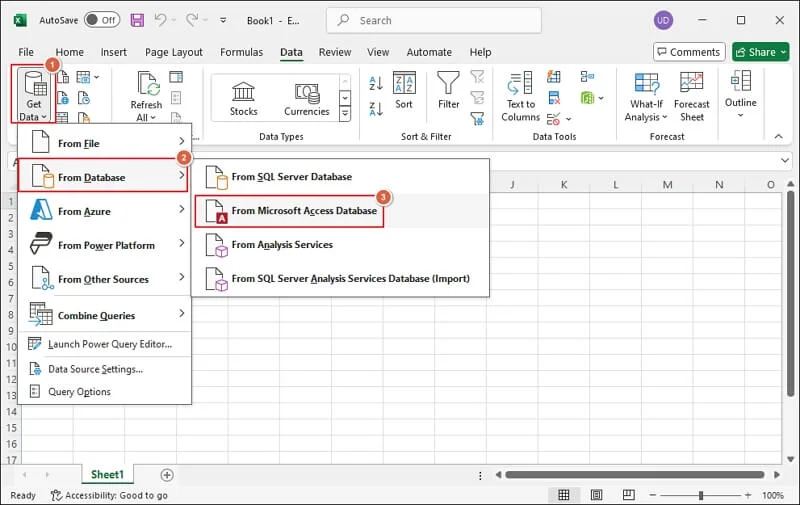Viewport: 800px width, 505px height.
Task: Click the green Share button
Action: 761,52
